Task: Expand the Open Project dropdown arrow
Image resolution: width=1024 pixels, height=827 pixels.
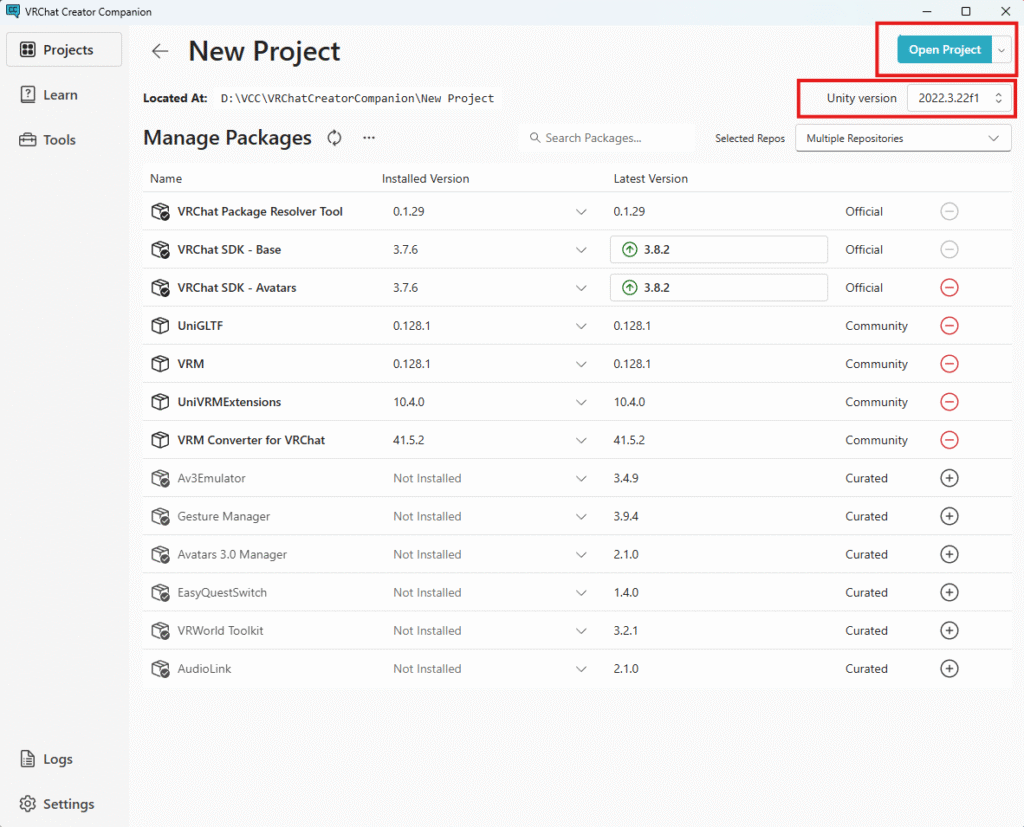Action: point(1001,50)
